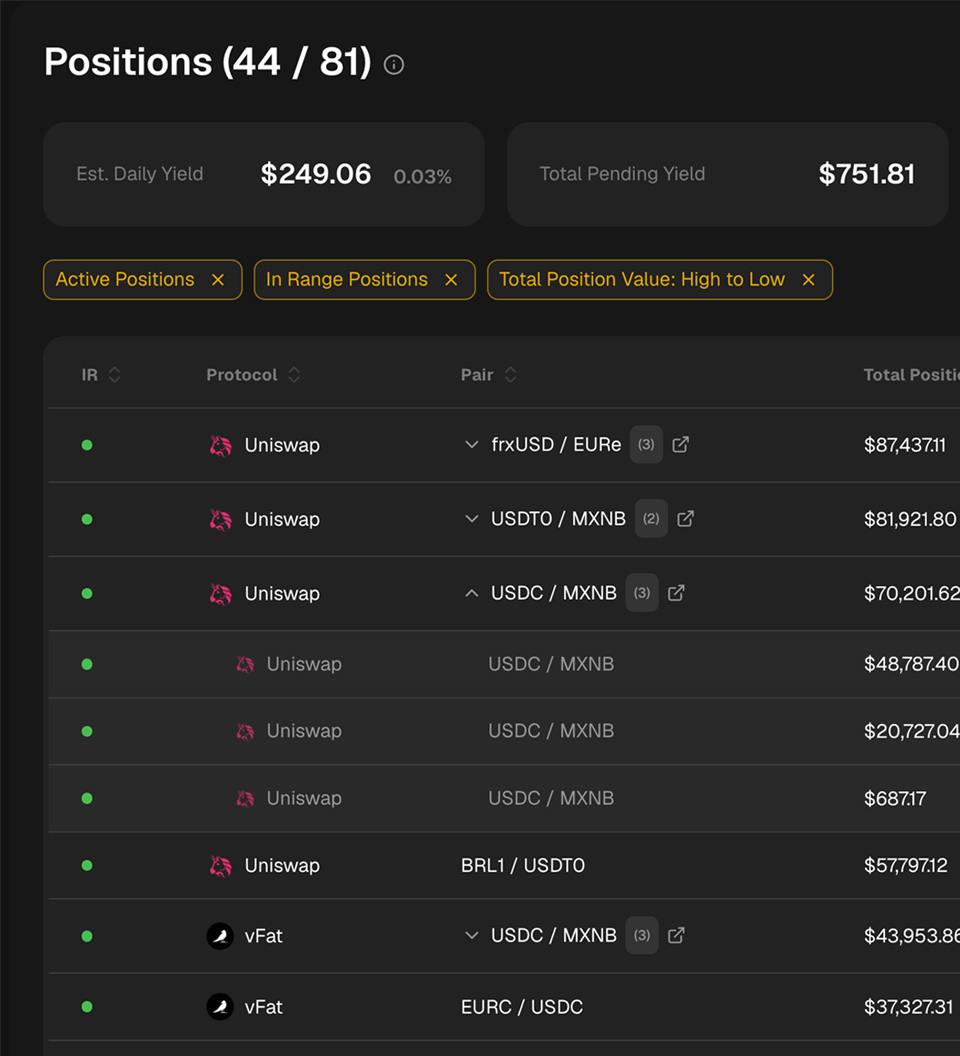Click the info icon next to Positions heading
Screen dimensions: 960x1056
[393, 65]
